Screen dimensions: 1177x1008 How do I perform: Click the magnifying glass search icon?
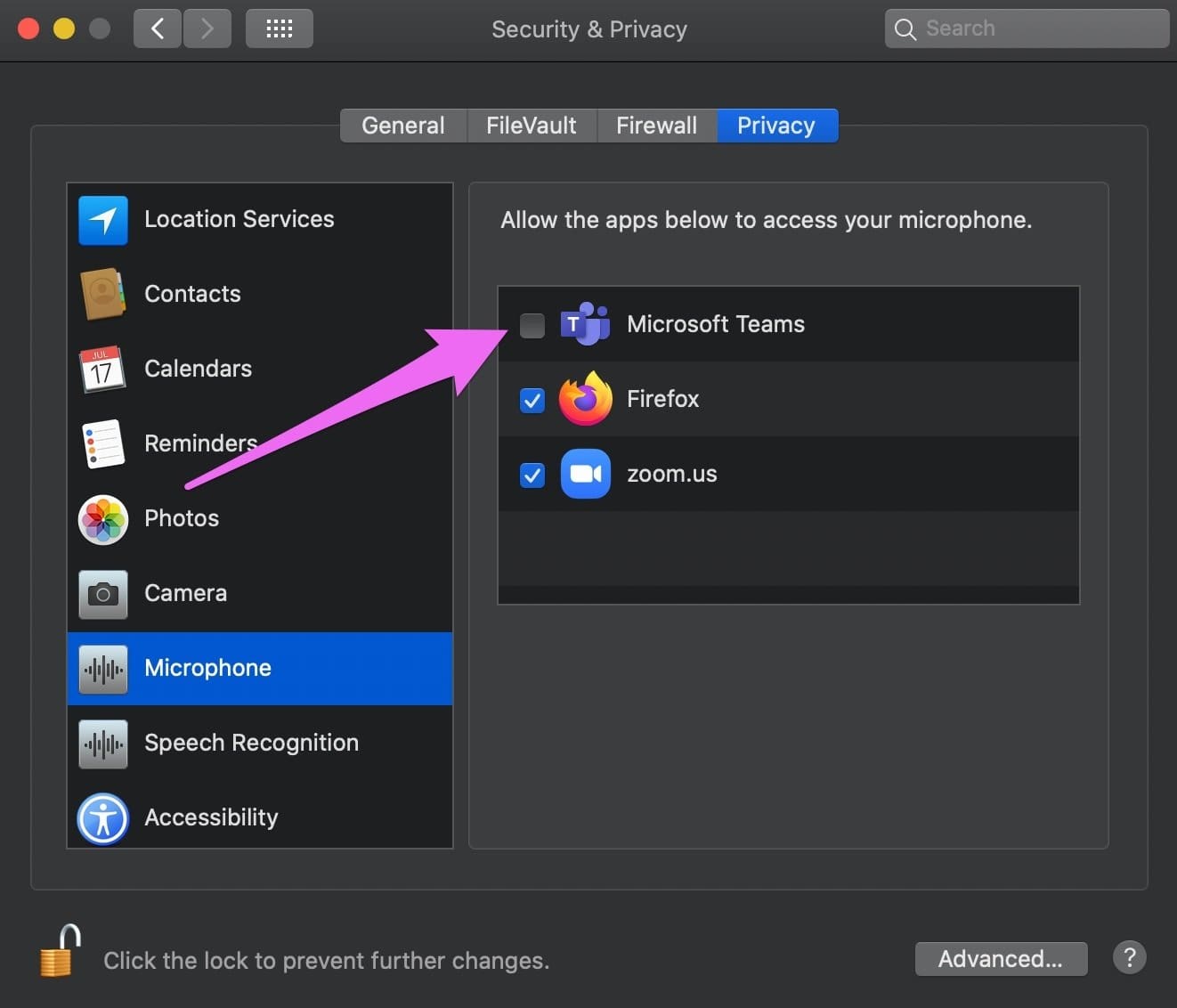905,29
